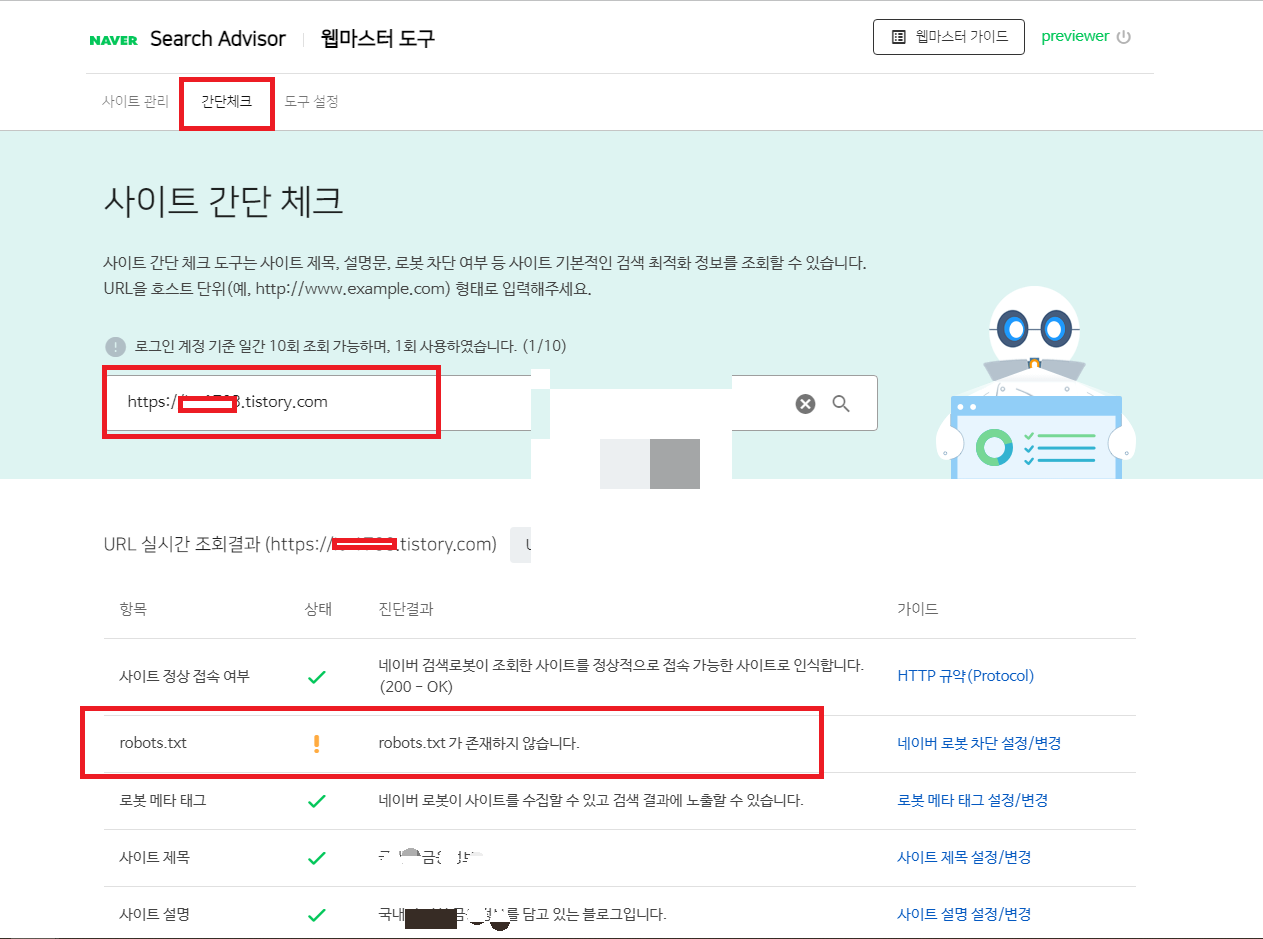Click the logout power icon
The width and height of the screenshot is (1263, 939).
[x=1124, y=37]
